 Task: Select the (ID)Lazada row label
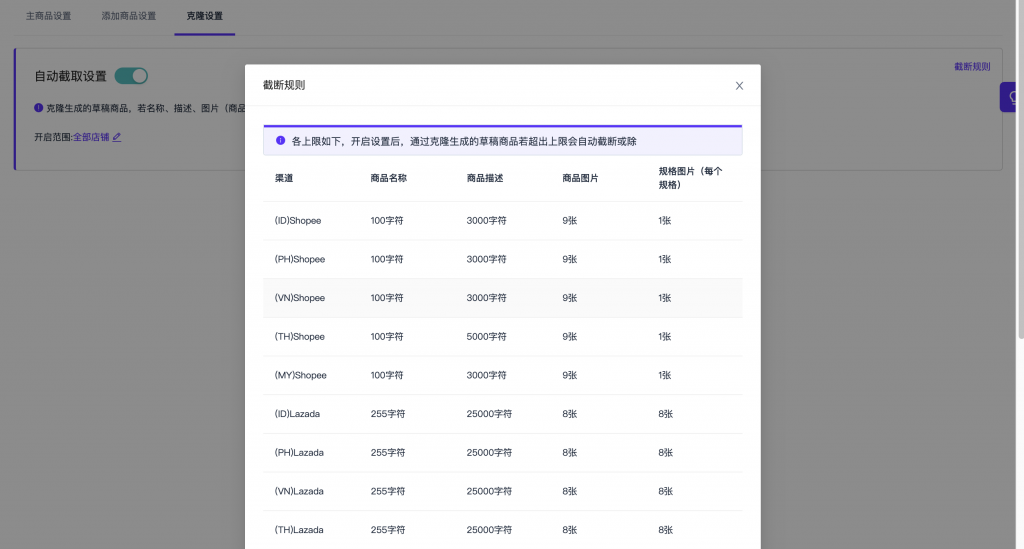297,414
